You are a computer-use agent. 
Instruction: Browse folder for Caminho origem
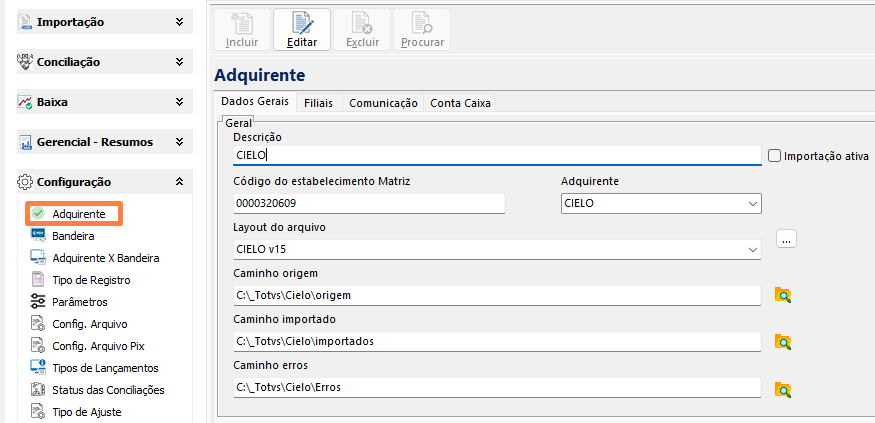(784, 295)
